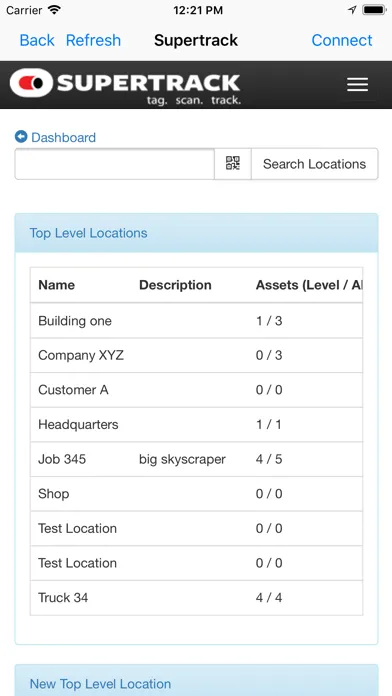
Task: Open the Building one location row
Action: point(196,320)
